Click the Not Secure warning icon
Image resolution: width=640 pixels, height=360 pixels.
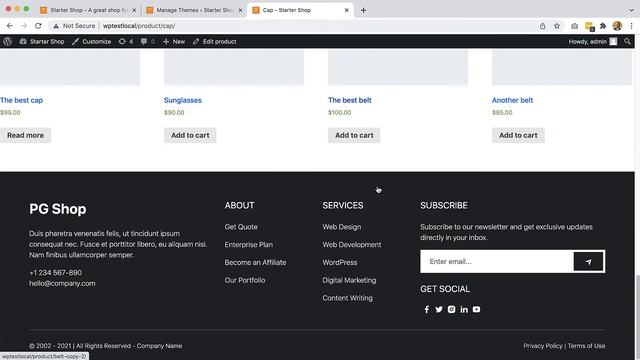pos(56,26)
